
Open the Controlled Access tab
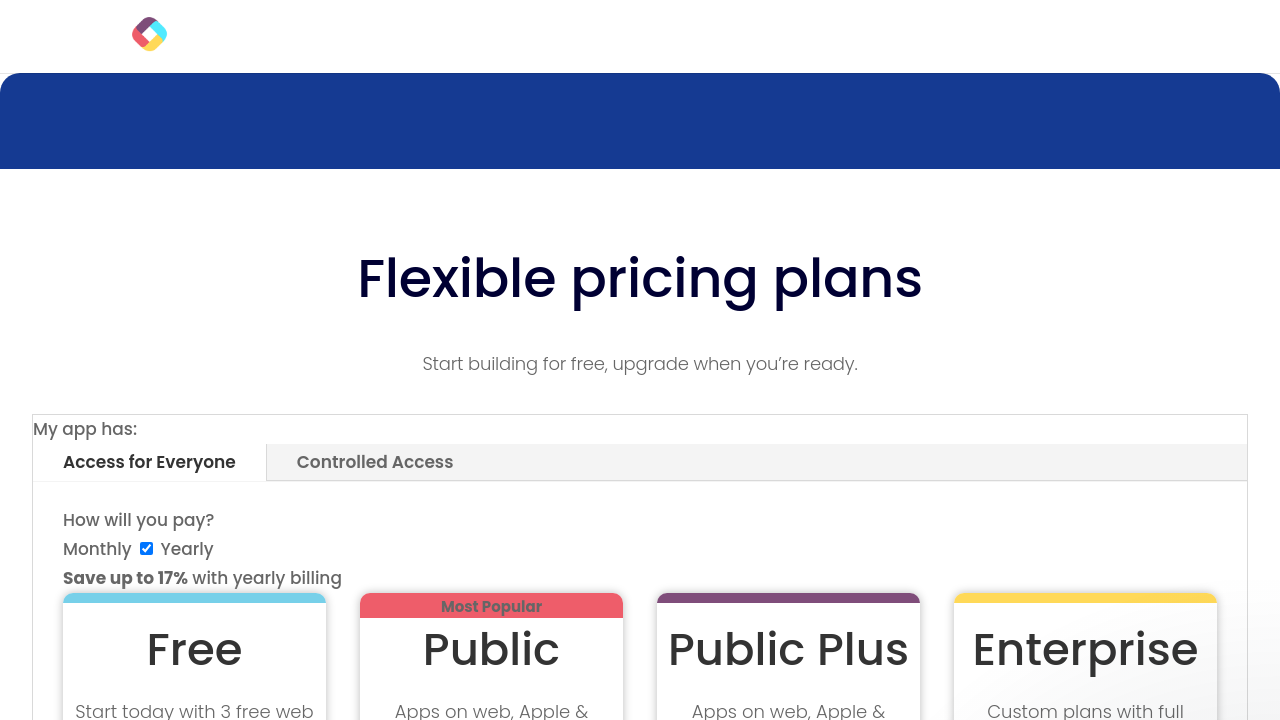point(375,462)
